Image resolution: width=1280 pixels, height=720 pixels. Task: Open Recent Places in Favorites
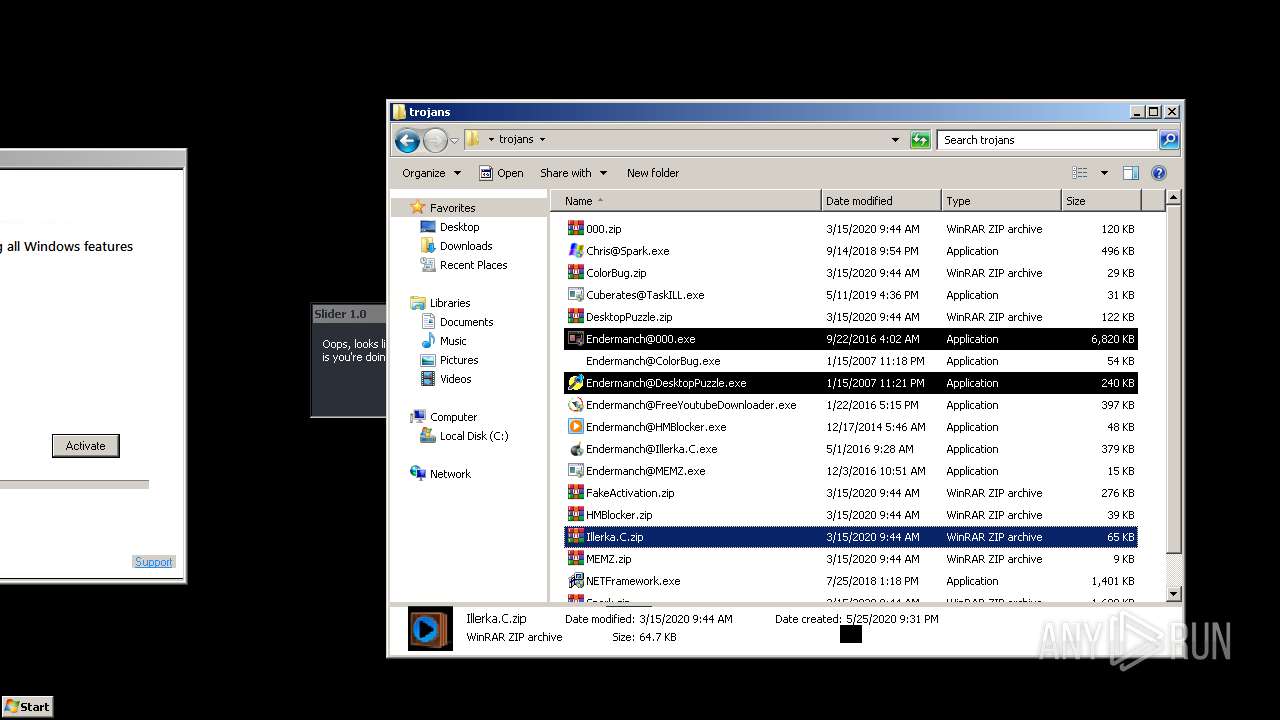coord(473,265)
